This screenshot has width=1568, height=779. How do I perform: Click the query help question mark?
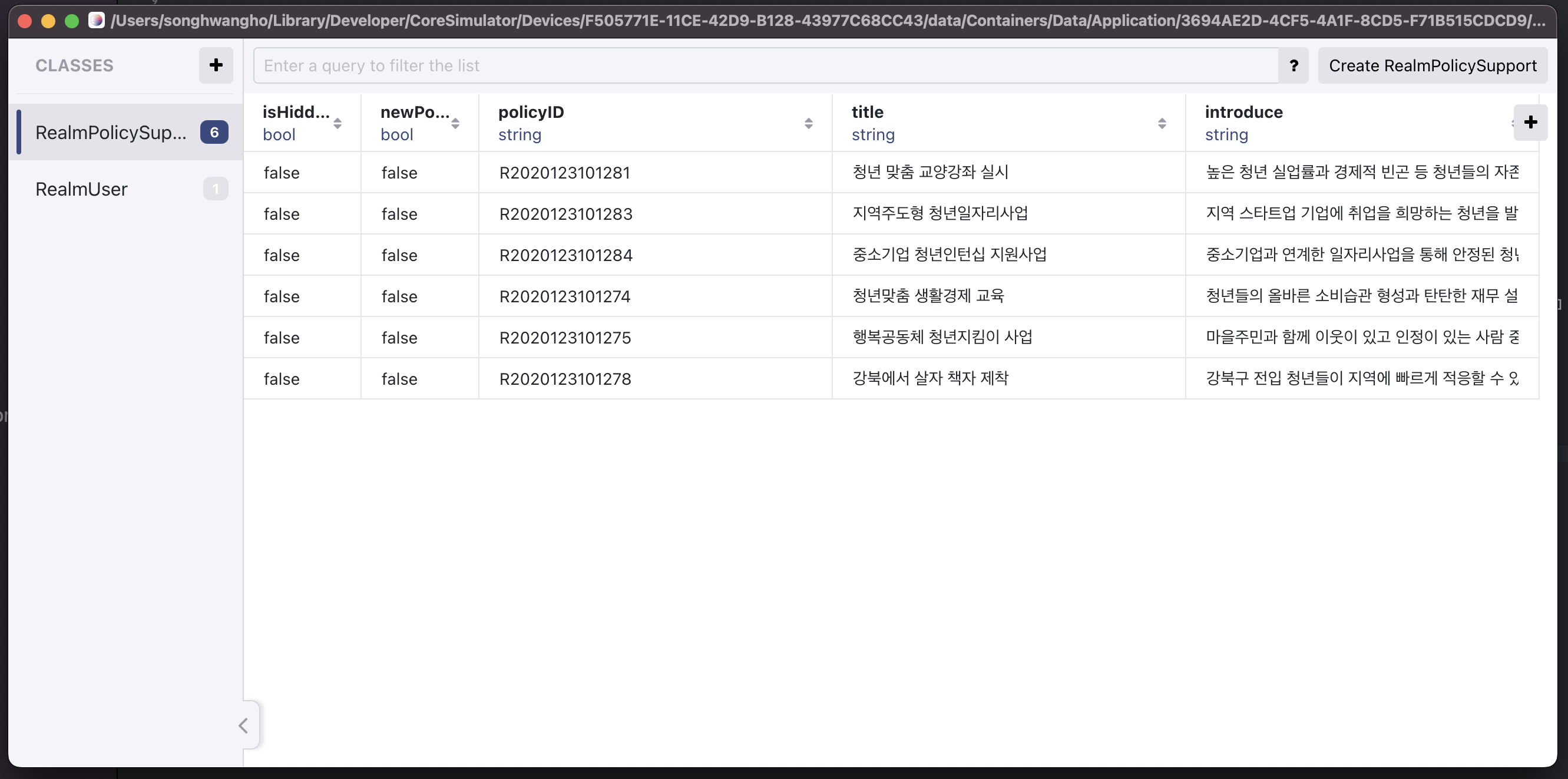pos(1294,65)
